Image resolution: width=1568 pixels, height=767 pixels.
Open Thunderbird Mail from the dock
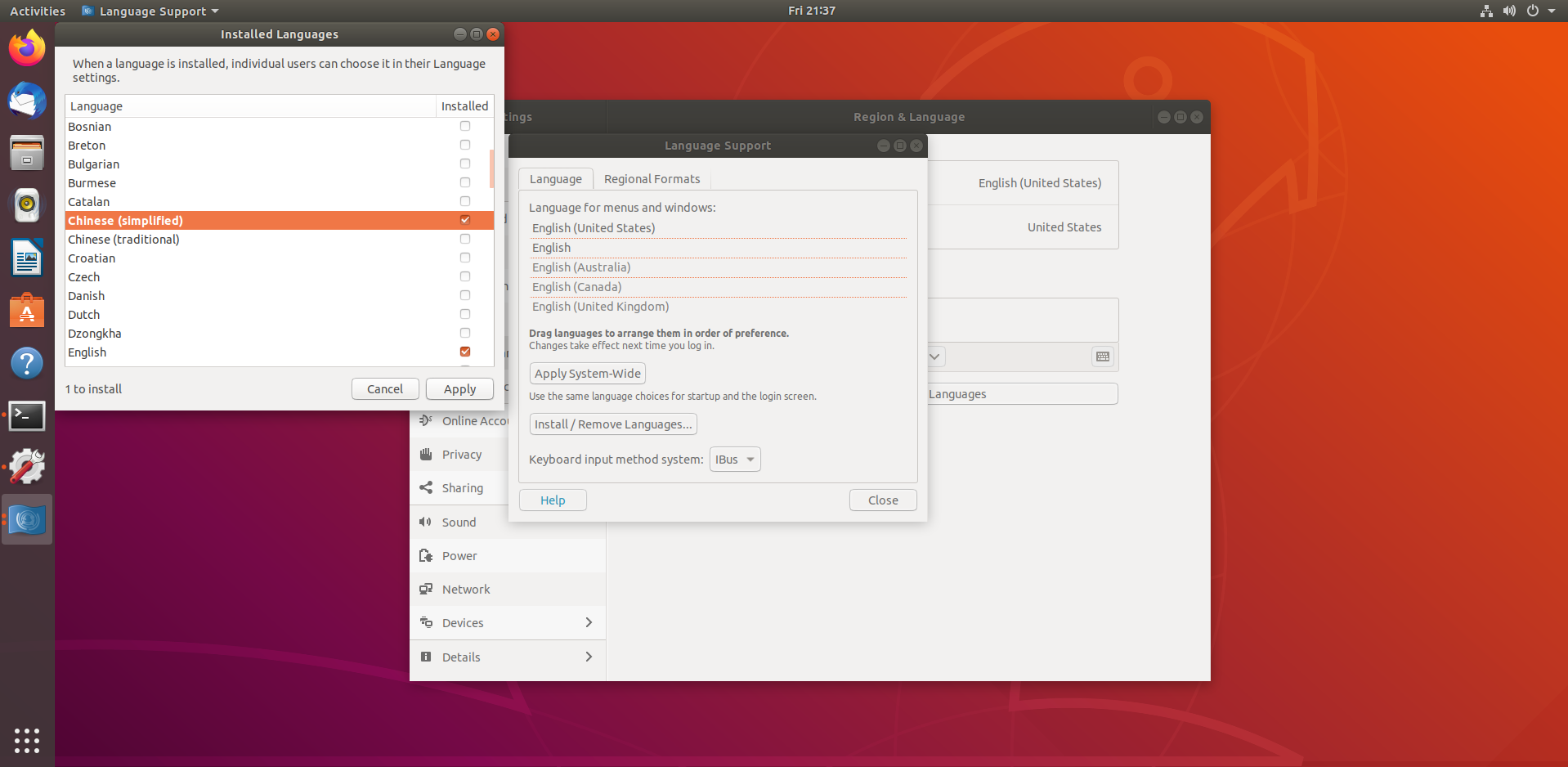27,101
